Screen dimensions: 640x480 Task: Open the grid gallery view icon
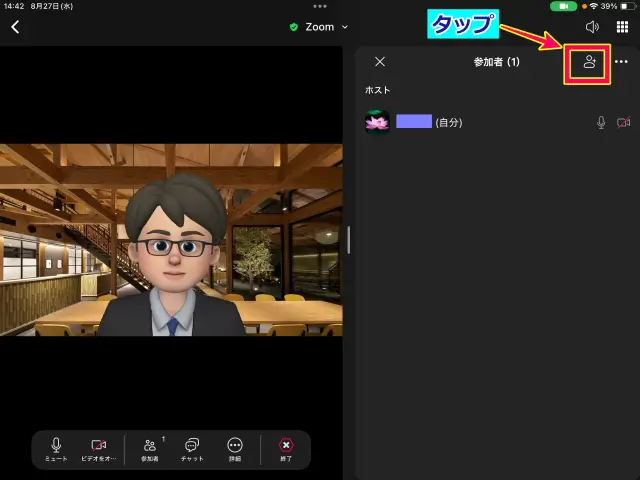pyautogui.click(x=622, y=27)
